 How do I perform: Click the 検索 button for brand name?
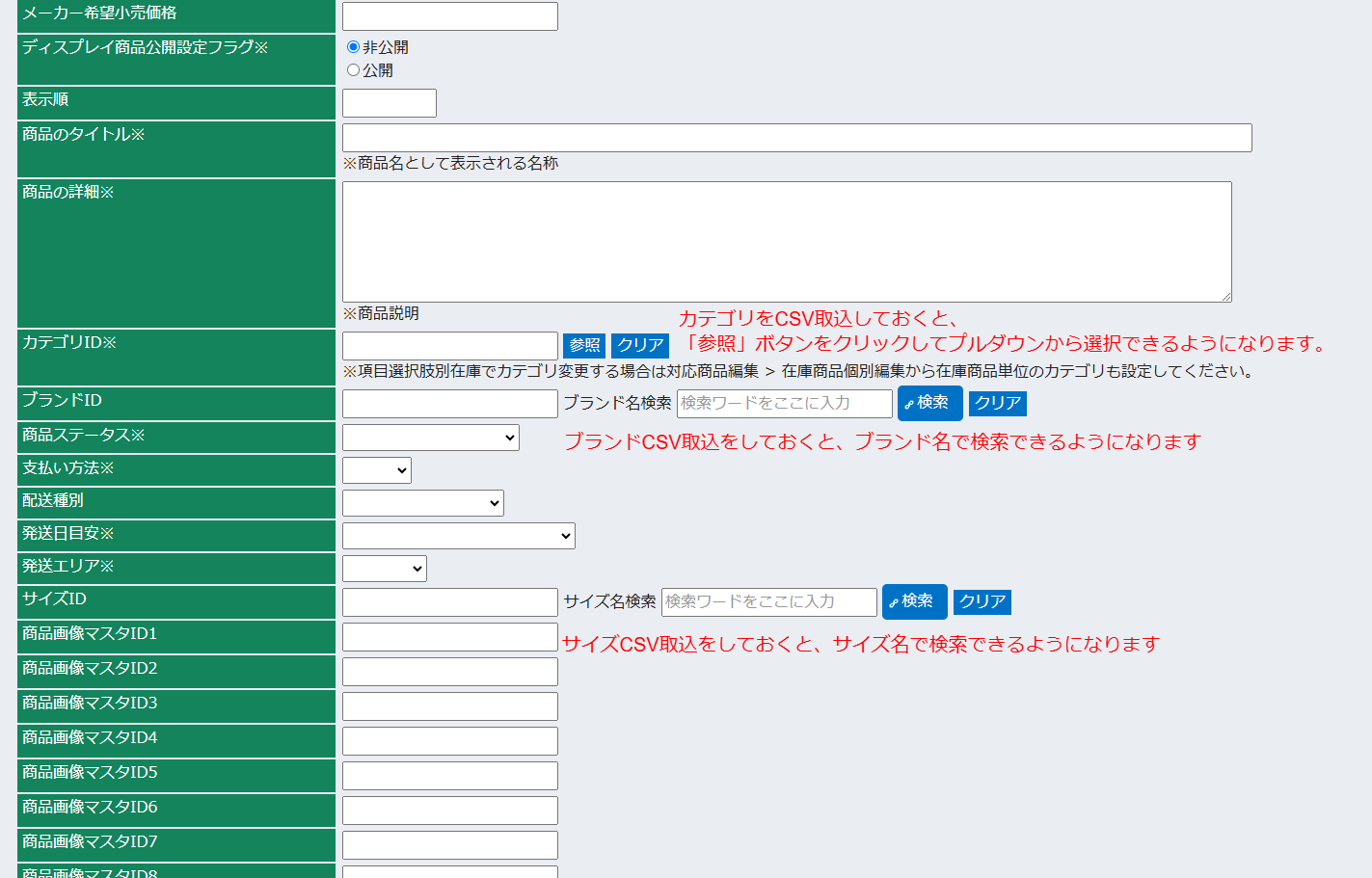click(x=930, y=403)
